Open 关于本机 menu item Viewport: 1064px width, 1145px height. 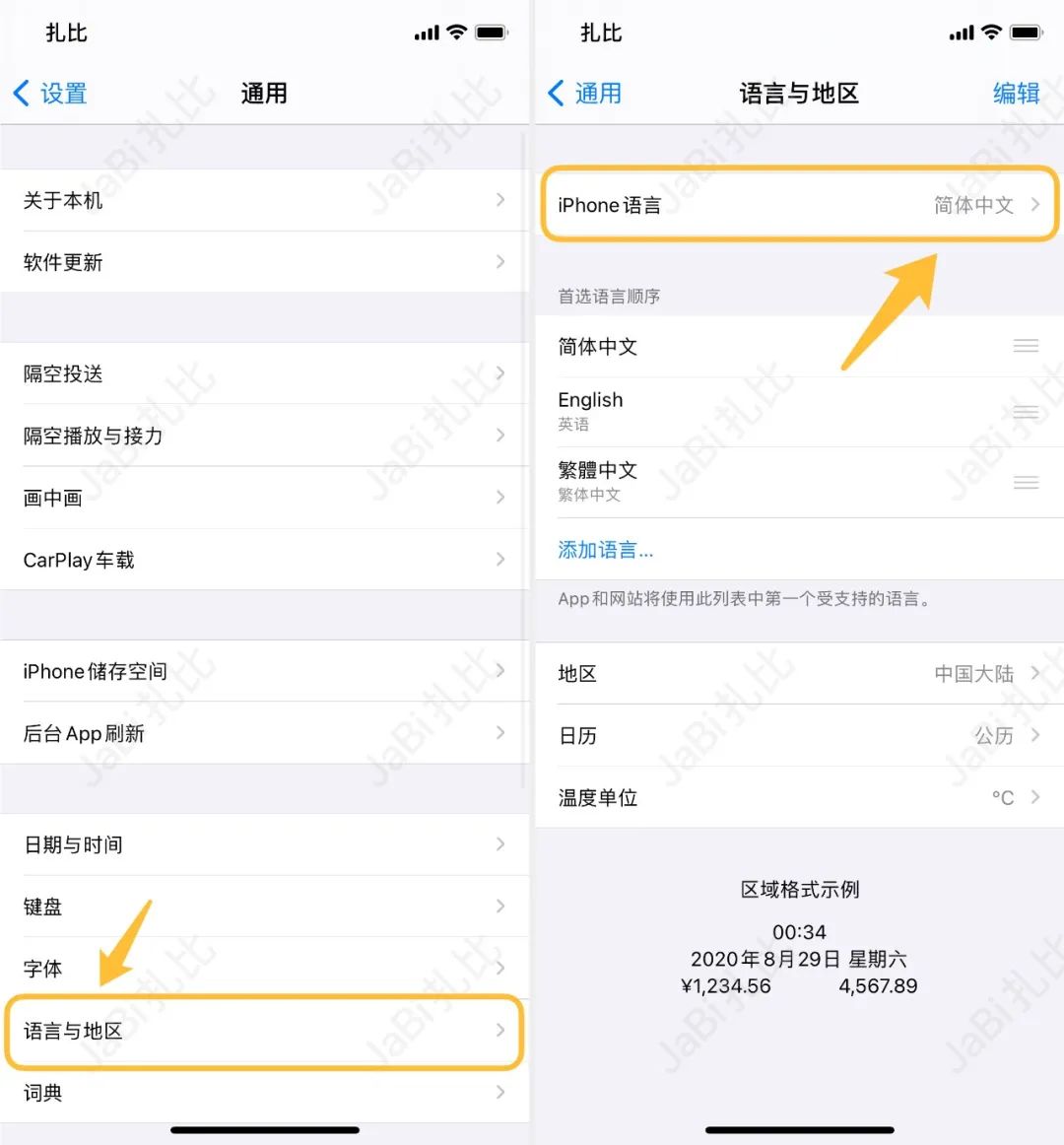[x=264, y=200]
